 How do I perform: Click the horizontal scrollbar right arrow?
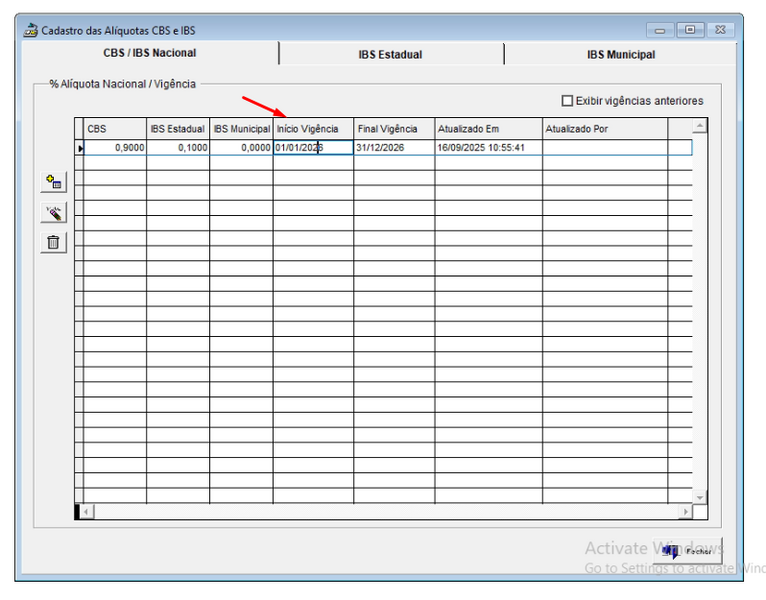tap(685, 512)
